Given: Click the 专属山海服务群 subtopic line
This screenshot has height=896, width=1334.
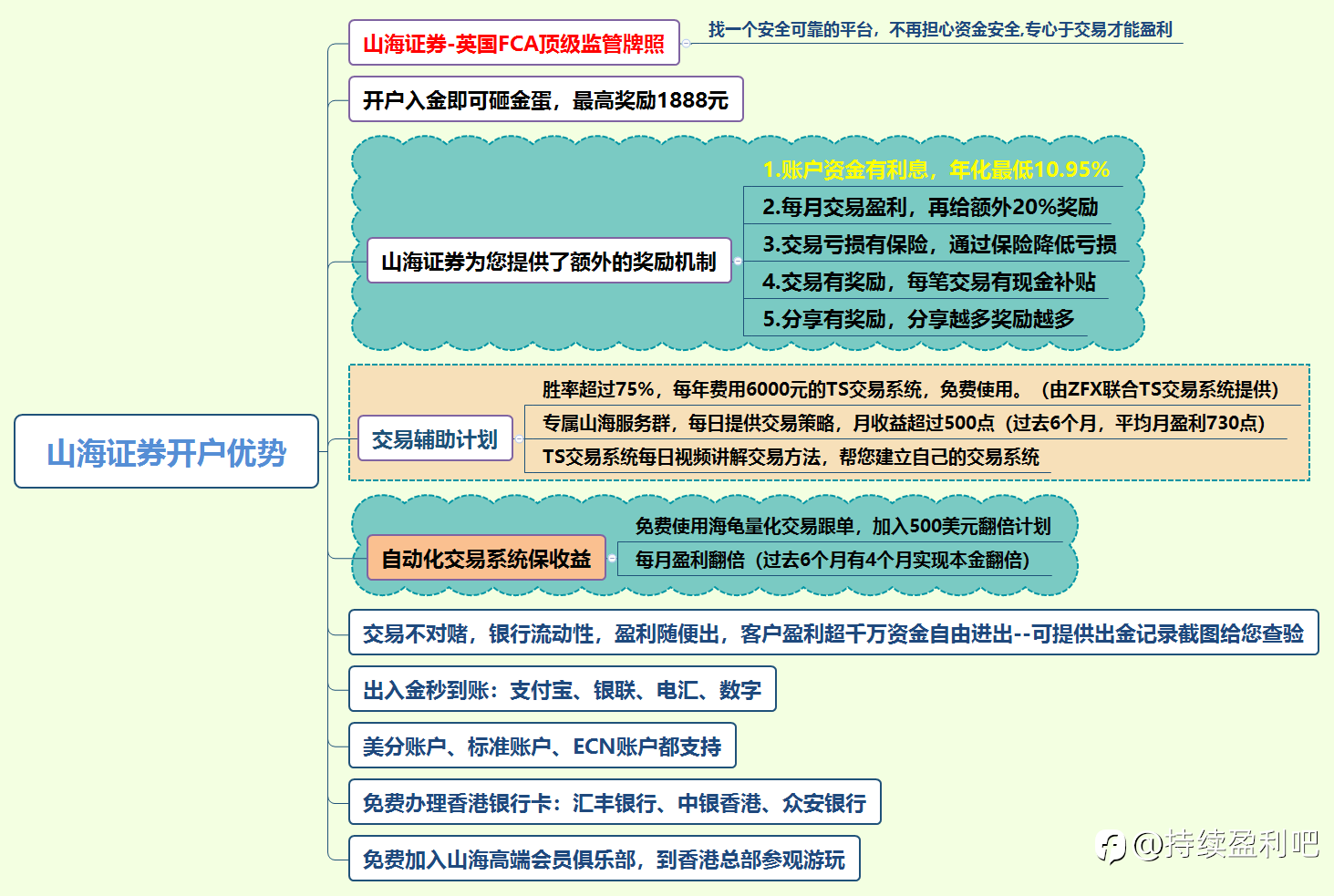Looking at the screenshot, I should [x=904, y=423].
